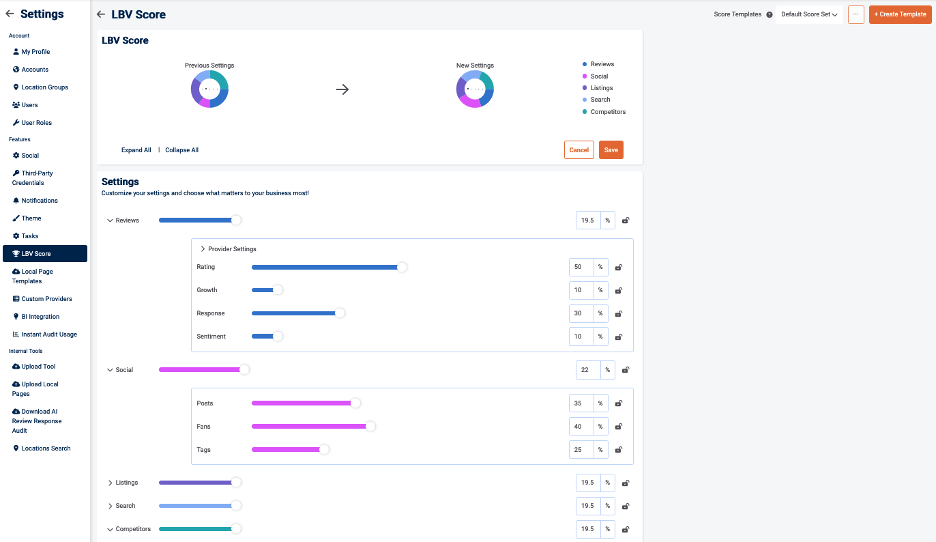Click the three-dots more options button
Image resolution: width=936 pixels, height=542 pixels.
point(856,15)
